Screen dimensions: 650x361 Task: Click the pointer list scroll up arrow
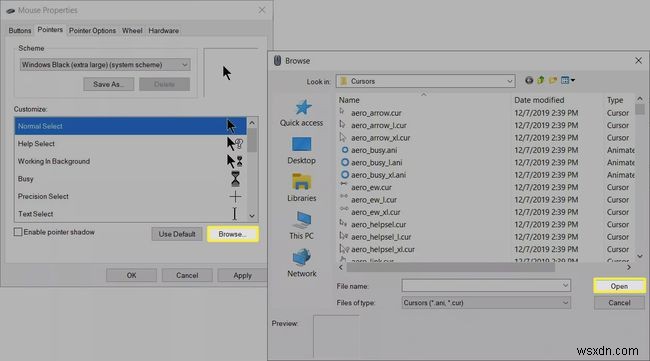coord(252,123)
